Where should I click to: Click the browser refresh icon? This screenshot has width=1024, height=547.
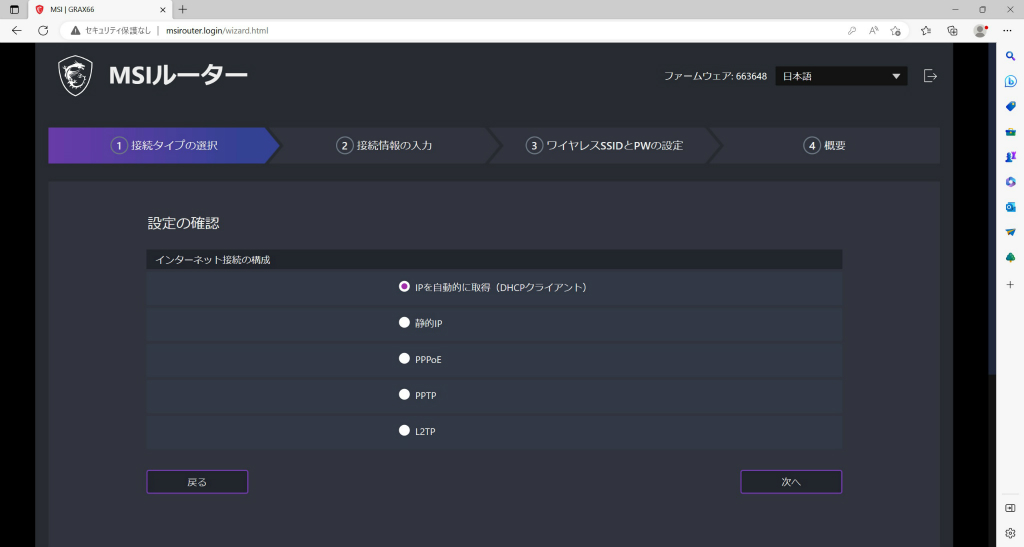pyautogui.click(x=43, y=31)
